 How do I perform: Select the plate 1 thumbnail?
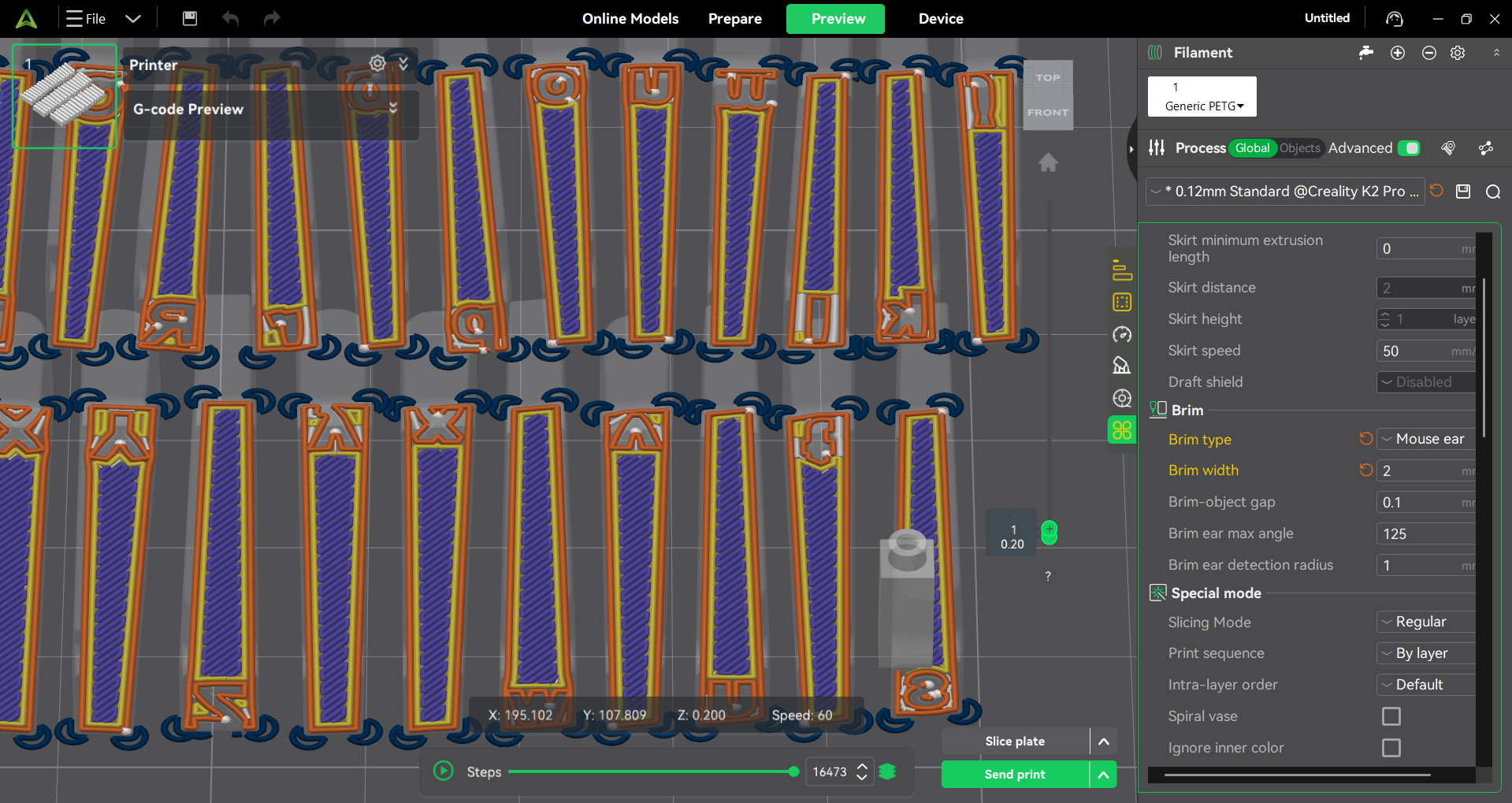click(x=65, y=96)
